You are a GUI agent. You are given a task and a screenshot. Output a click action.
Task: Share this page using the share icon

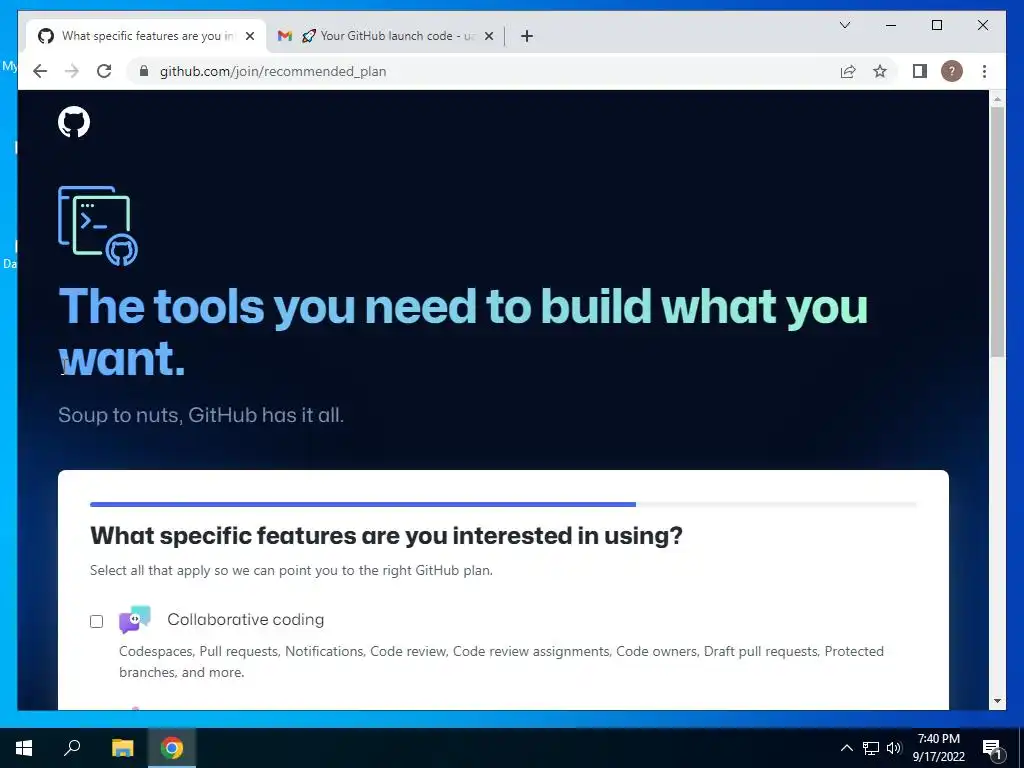tap(848, 71)
